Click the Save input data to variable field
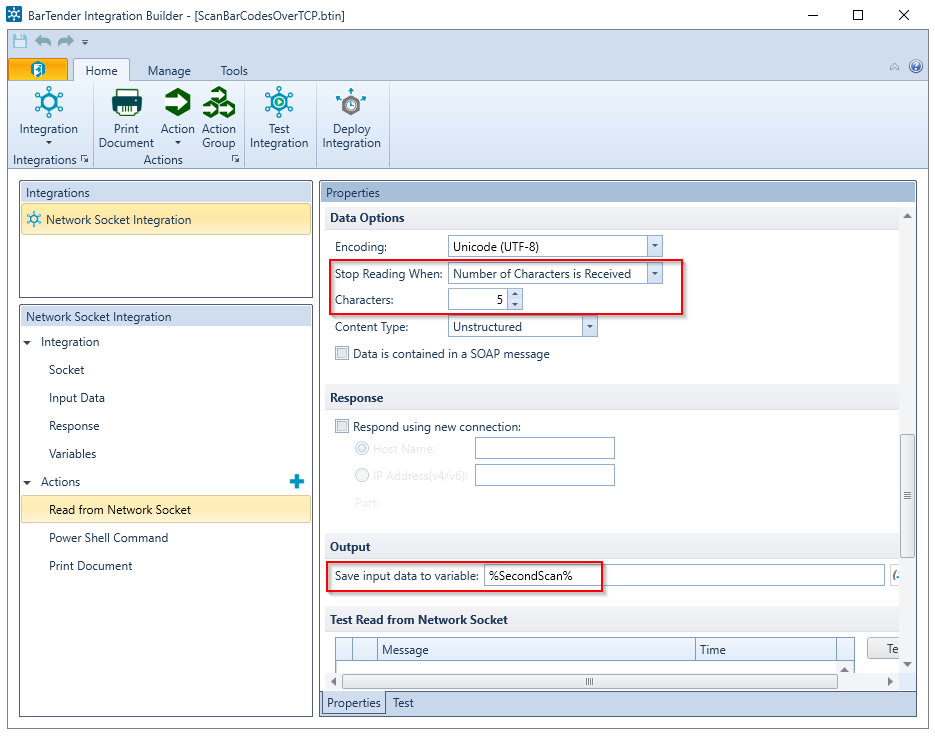Screen dimensions: 935x736 (x=684, y=576)
